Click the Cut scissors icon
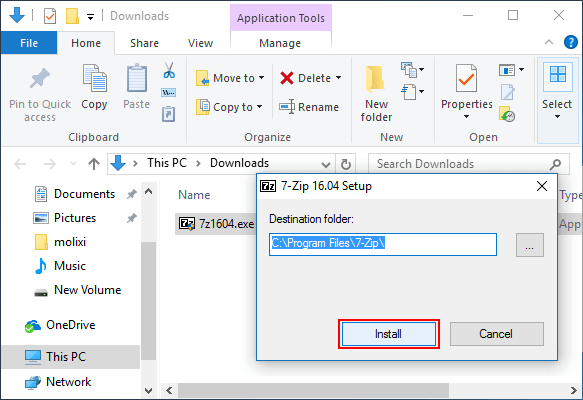The height and width of the screenshot is (400, 583). pyautogui.click(x=169, y=70)
